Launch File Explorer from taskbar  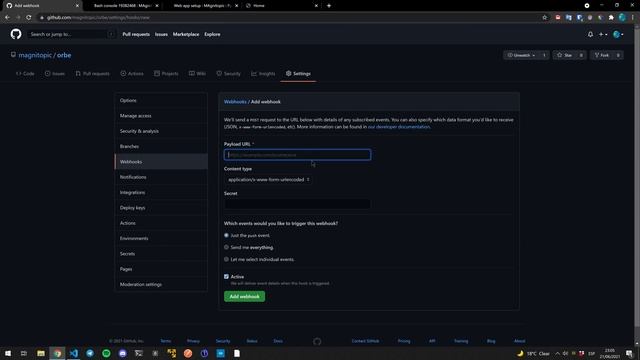pyautogui.click(x=41, y=353)
